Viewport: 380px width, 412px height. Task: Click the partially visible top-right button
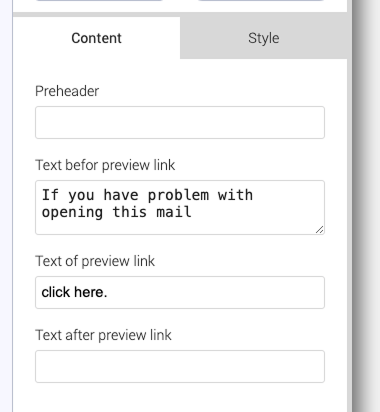(261, 0)
